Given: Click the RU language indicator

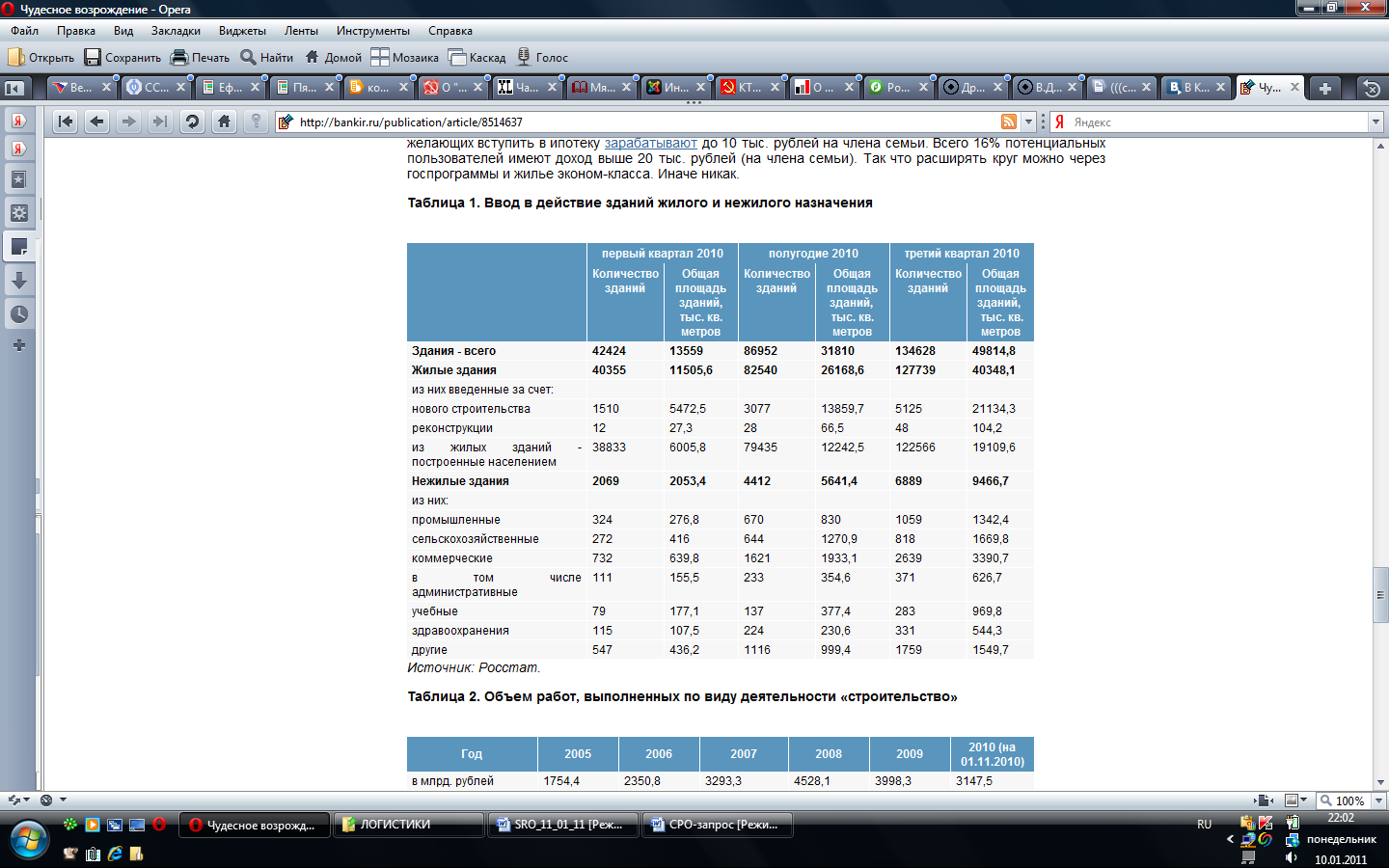Looking at the screenshot, I should [x=1204, y=825].
